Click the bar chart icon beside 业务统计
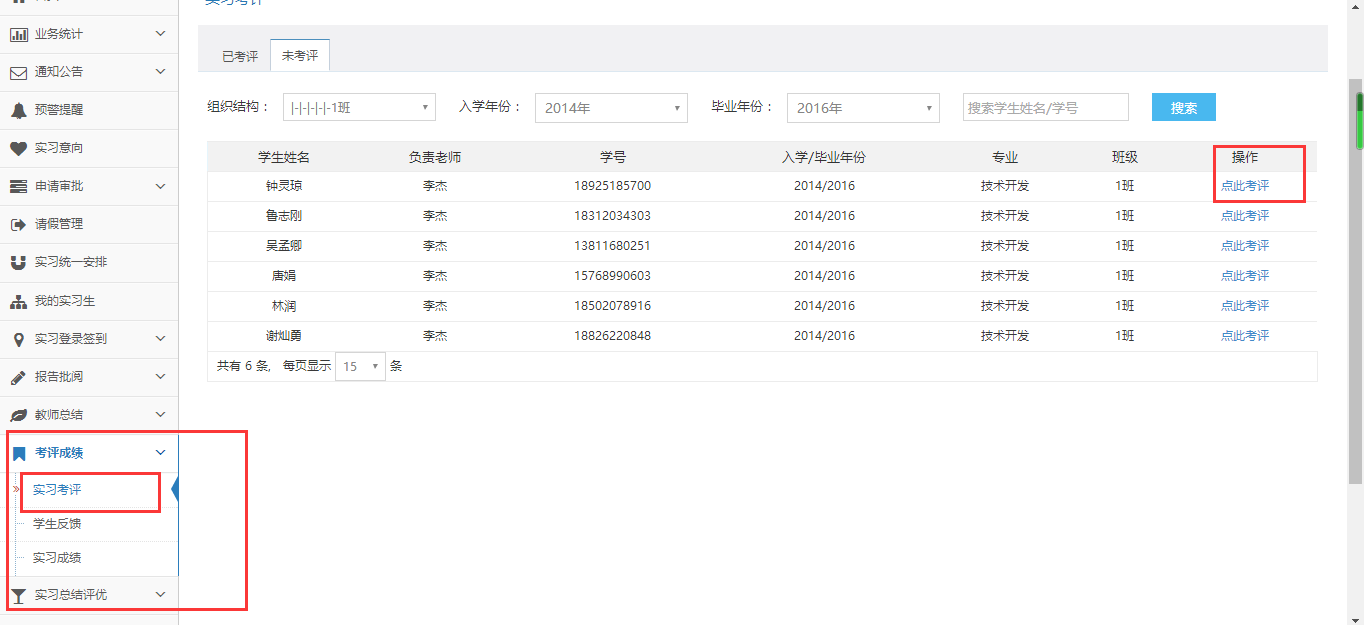Image resolution: width=1364 pixels, height=625 pixels. [x=18, y=34]
